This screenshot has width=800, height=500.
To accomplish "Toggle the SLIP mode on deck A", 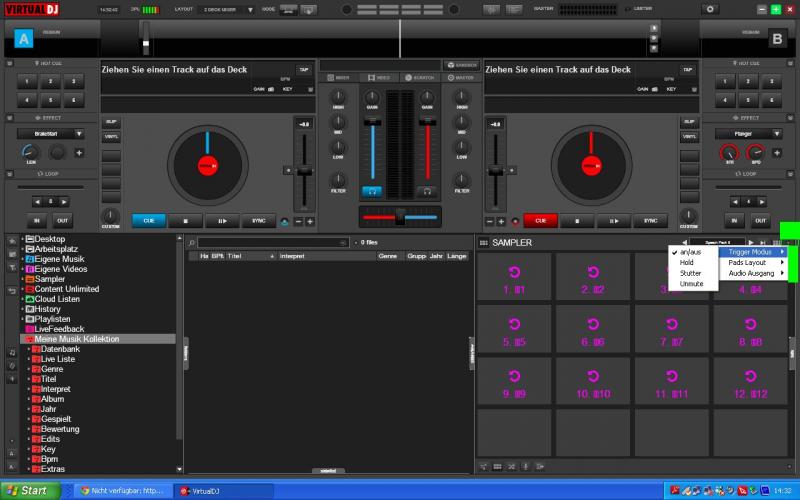I will point(111,122).
